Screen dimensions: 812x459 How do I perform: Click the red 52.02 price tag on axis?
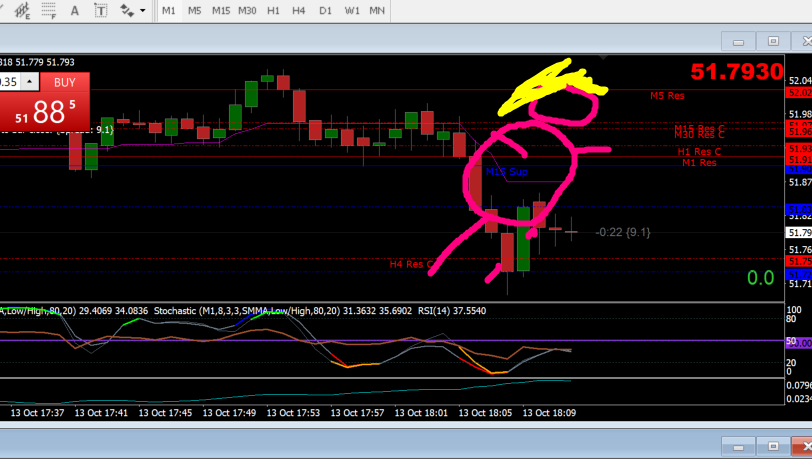pyautogui.click(x=799, y=93)
